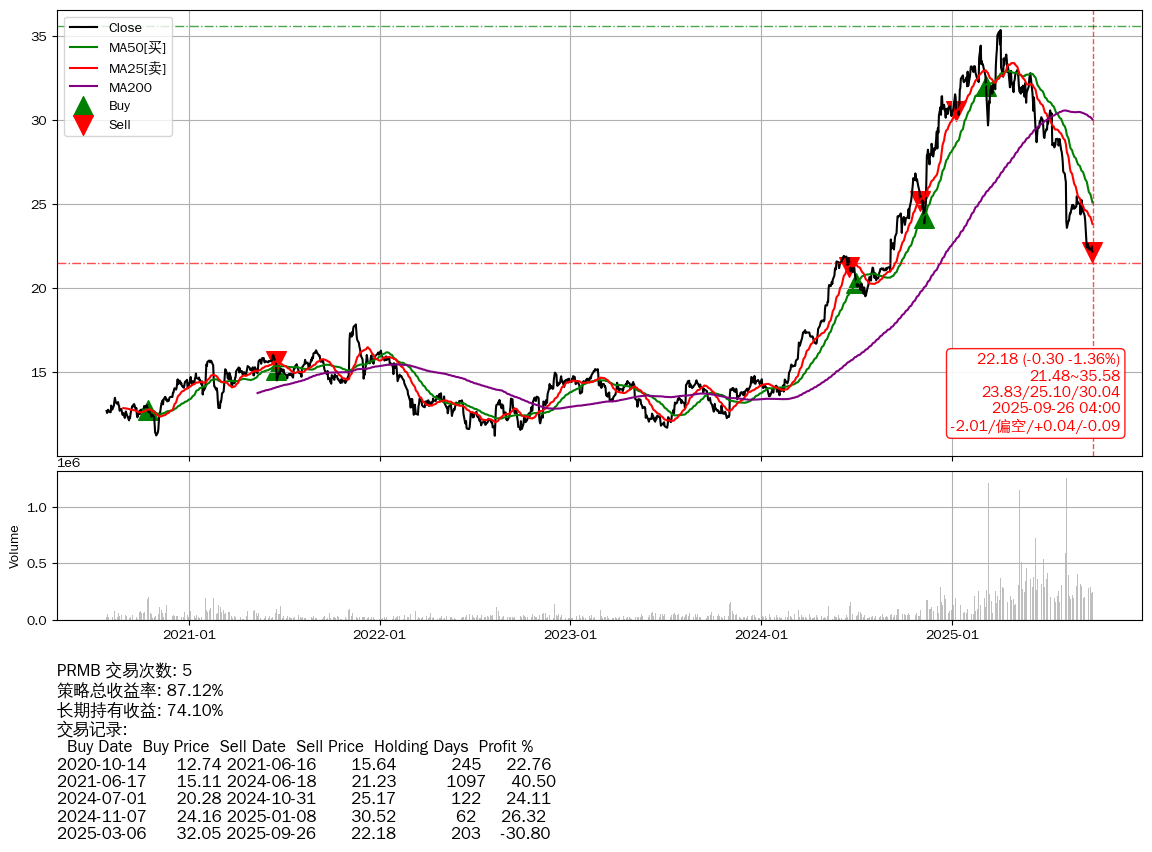Click the final red Sell marker at 2025-09

1092,252
